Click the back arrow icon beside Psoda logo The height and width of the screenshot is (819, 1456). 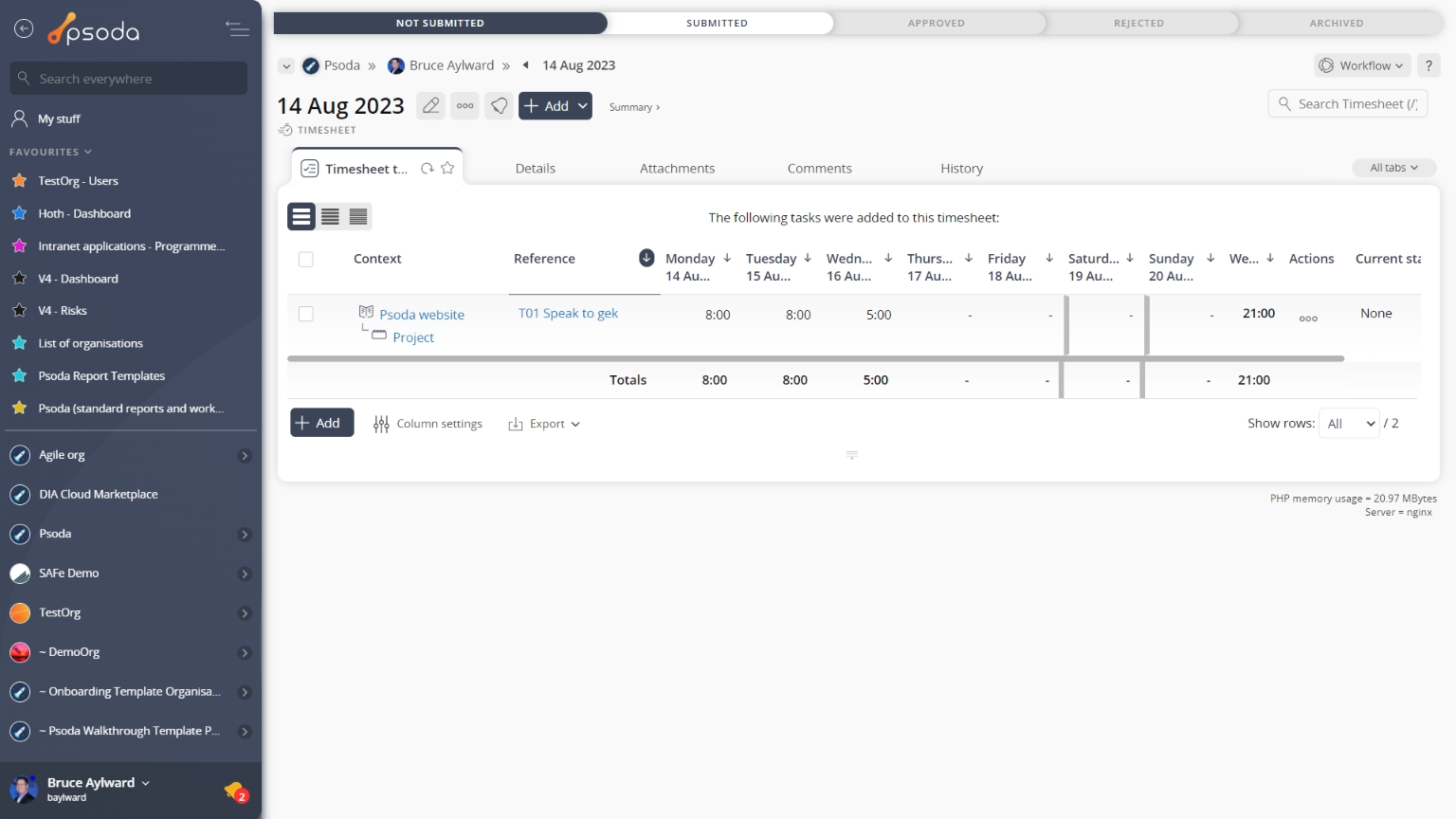coord(24,29)
